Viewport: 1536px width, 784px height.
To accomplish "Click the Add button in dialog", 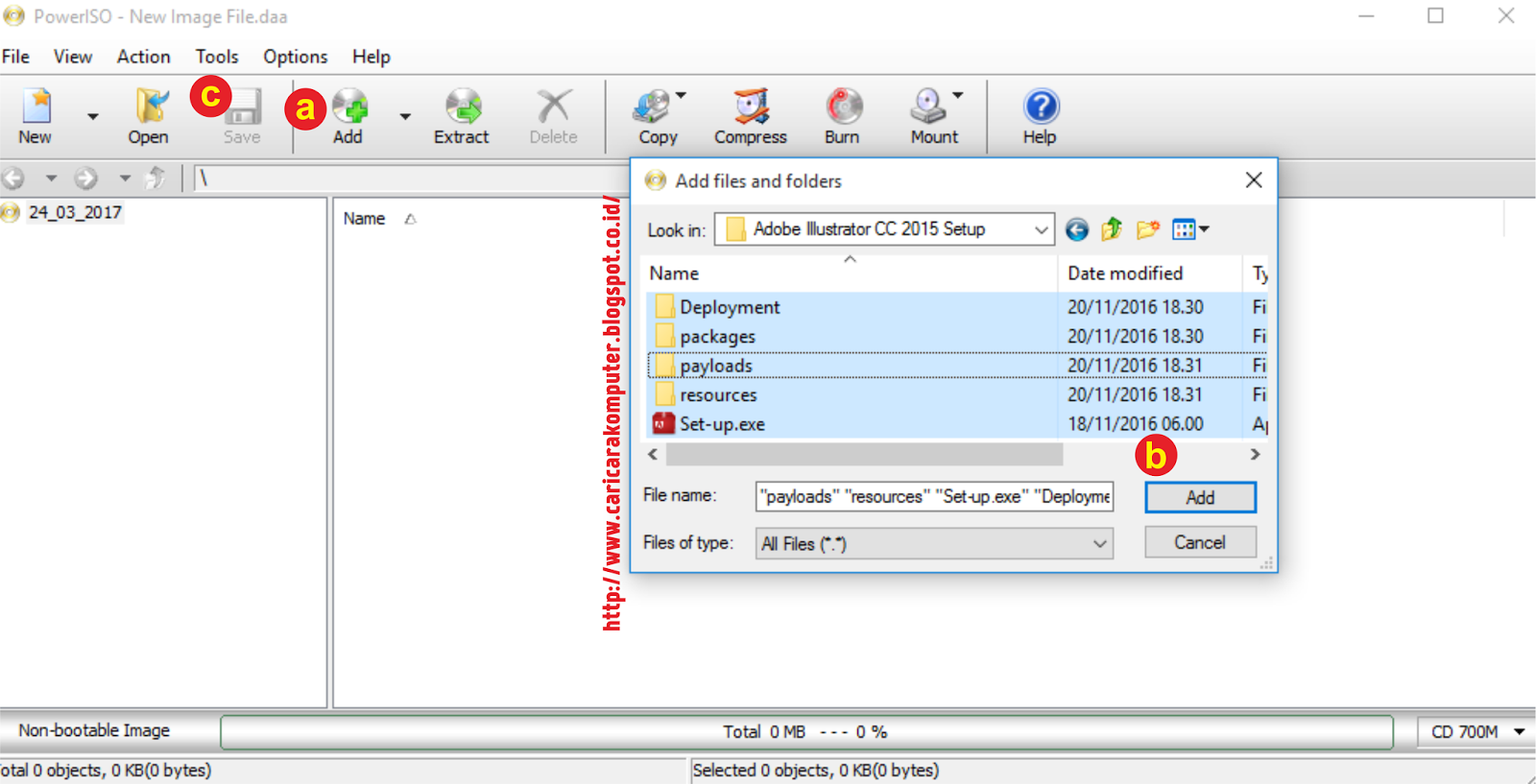I will coord(1200,497).
